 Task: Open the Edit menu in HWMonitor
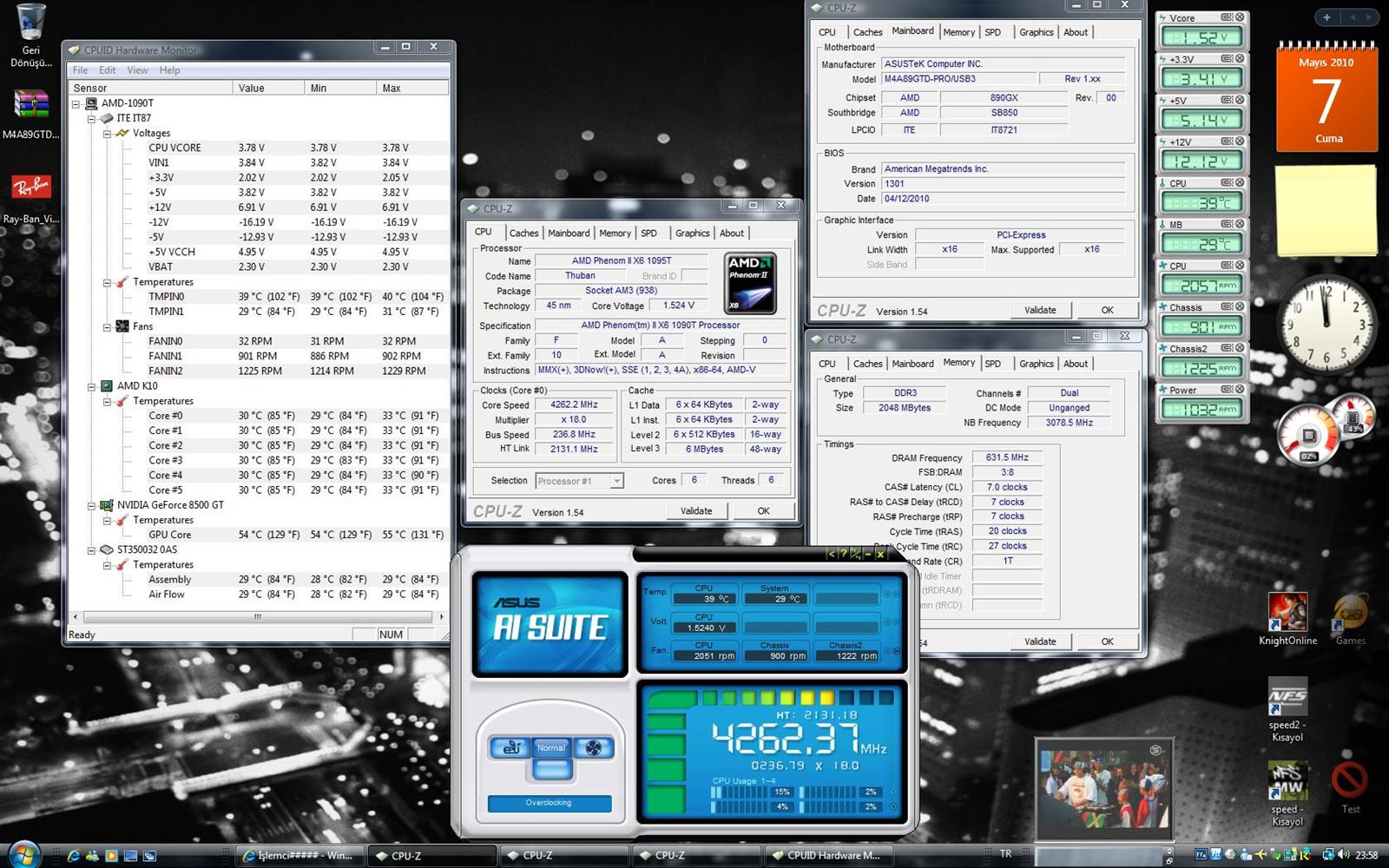coord(107,70)
